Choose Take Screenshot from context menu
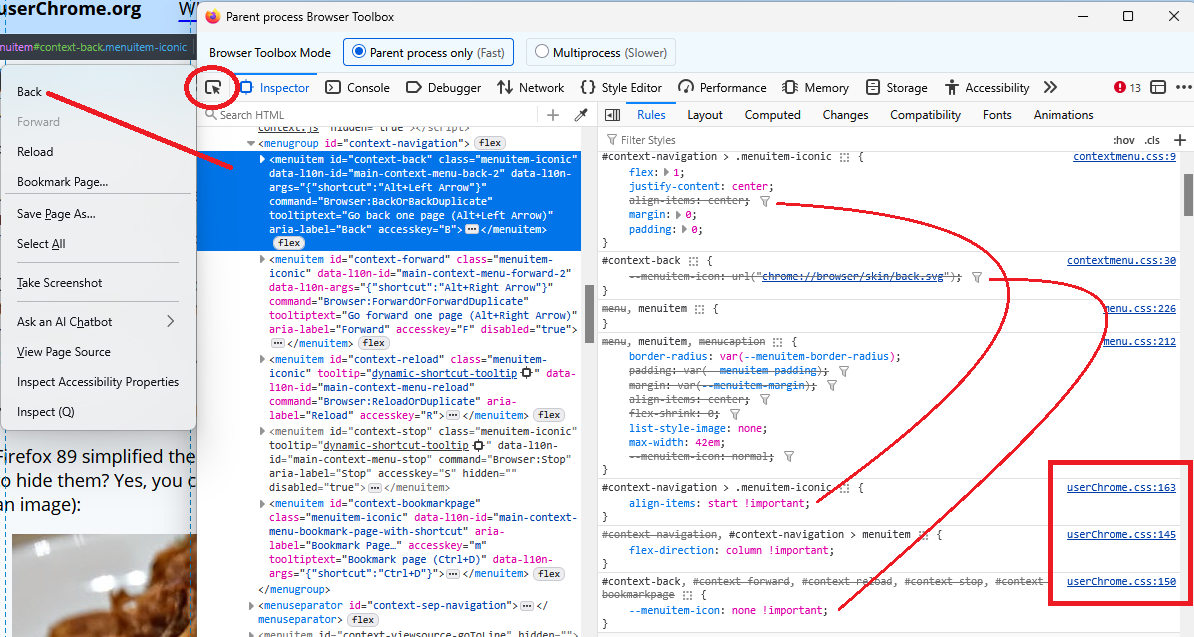The image size is (1194, 637). (x=60, y=283)
